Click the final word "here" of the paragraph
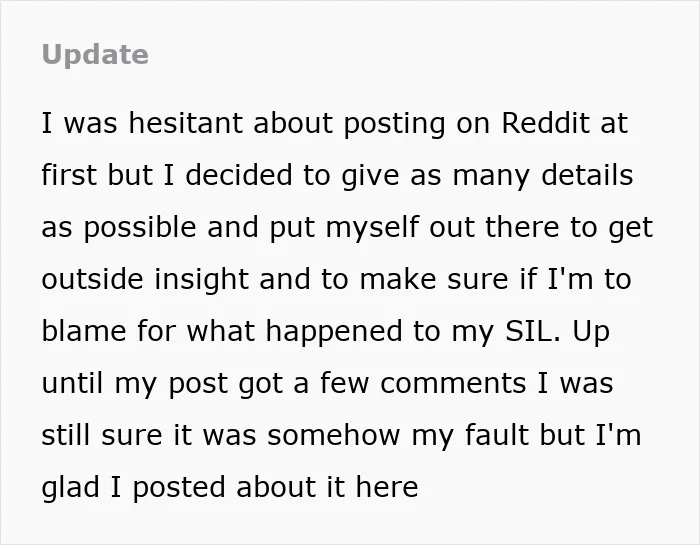 (387, 487)
